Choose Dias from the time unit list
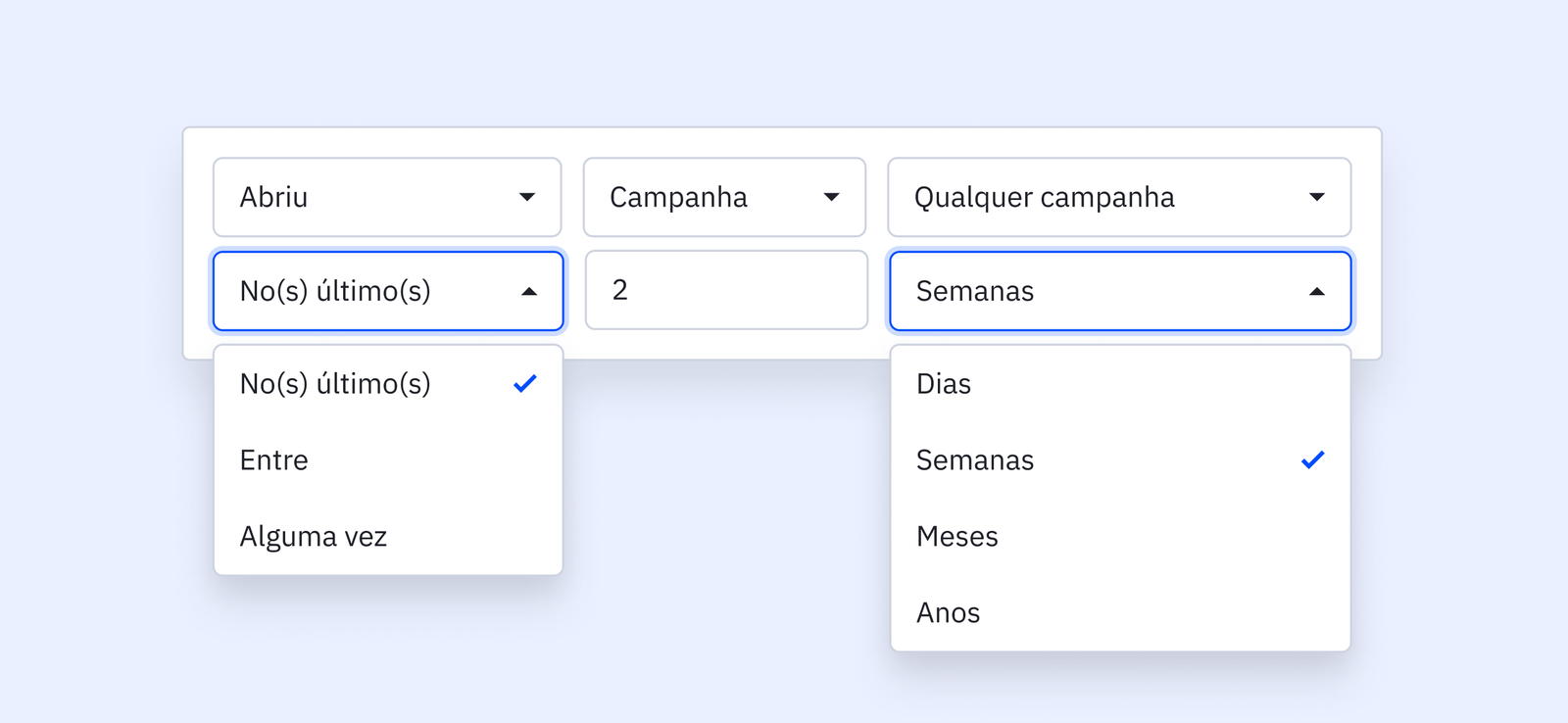Screen dimensions: 1568x723 944,383
